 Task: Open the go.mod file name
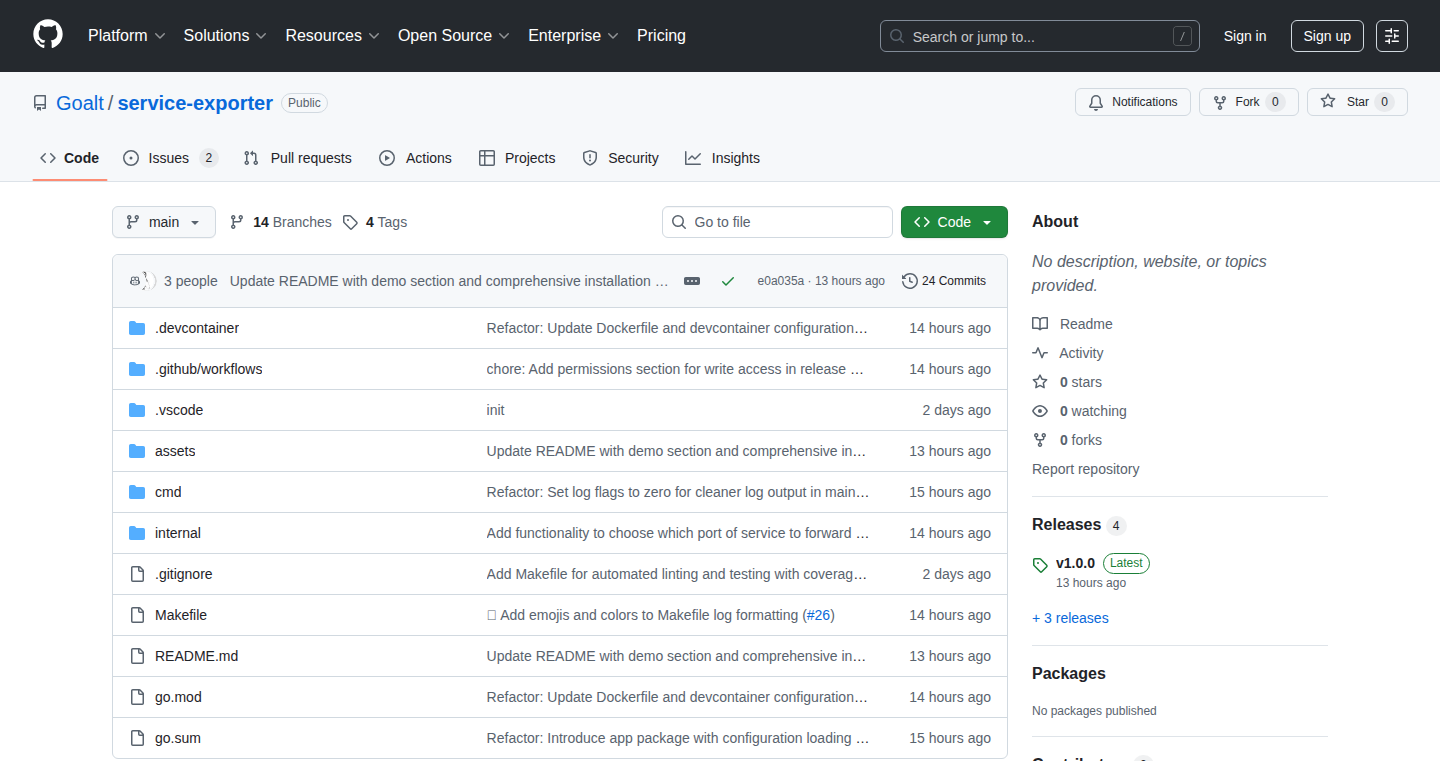click(178, 697)
